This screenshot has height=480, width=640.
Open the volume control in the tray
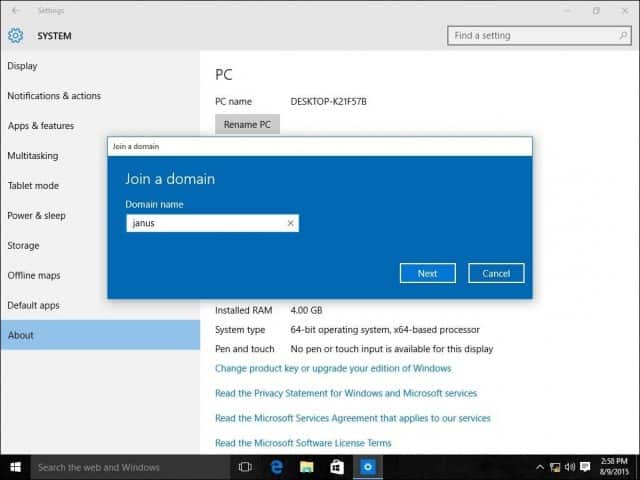point(570,467)
